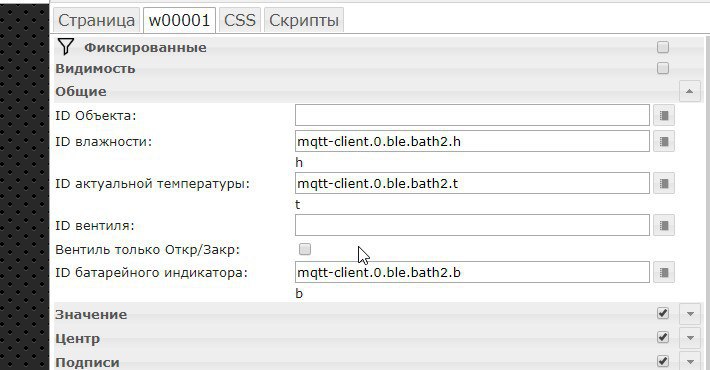Click the ID Объекта input field
Image resolution: width=710 pixels, height=370 pixels.
coord(472,115)
